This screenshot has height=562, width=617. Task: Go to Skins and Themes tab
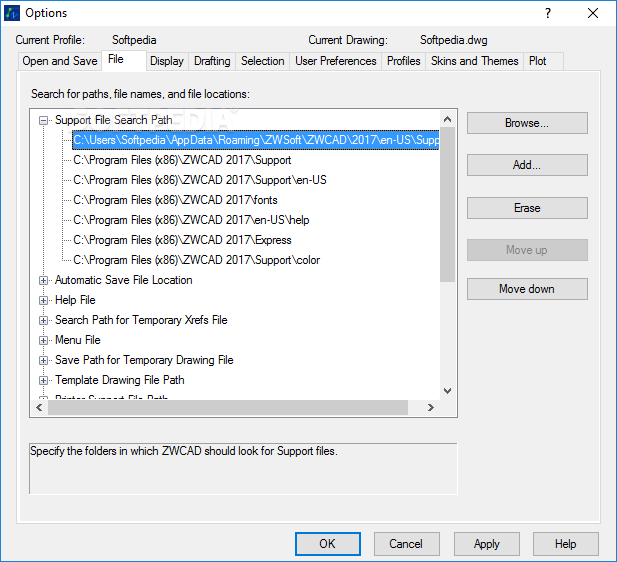[474, 61]
